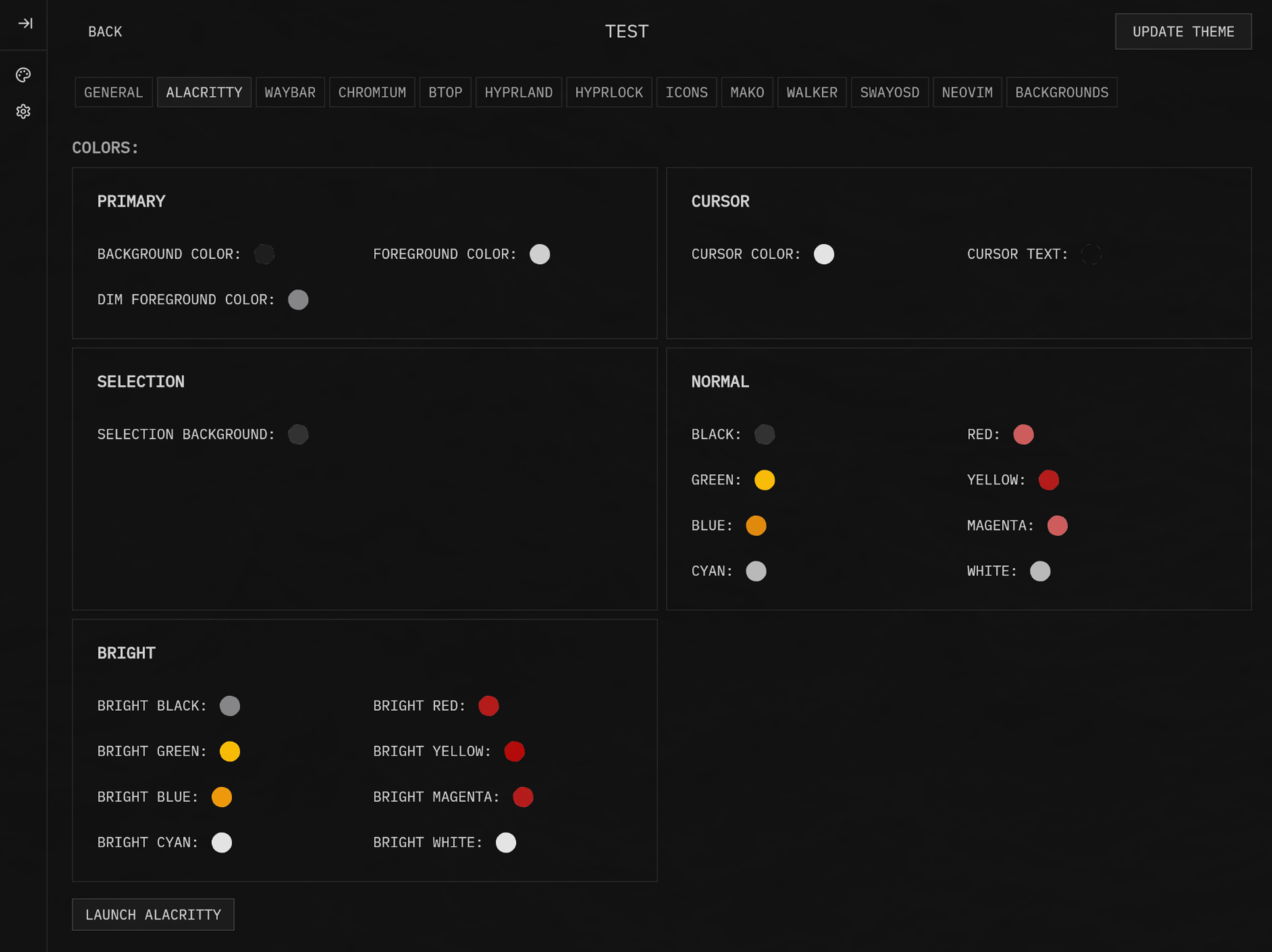Change the Normal Magenta color swatch
The width and height of the screenshot is (1272, 952).
(x=1057, y=525)
